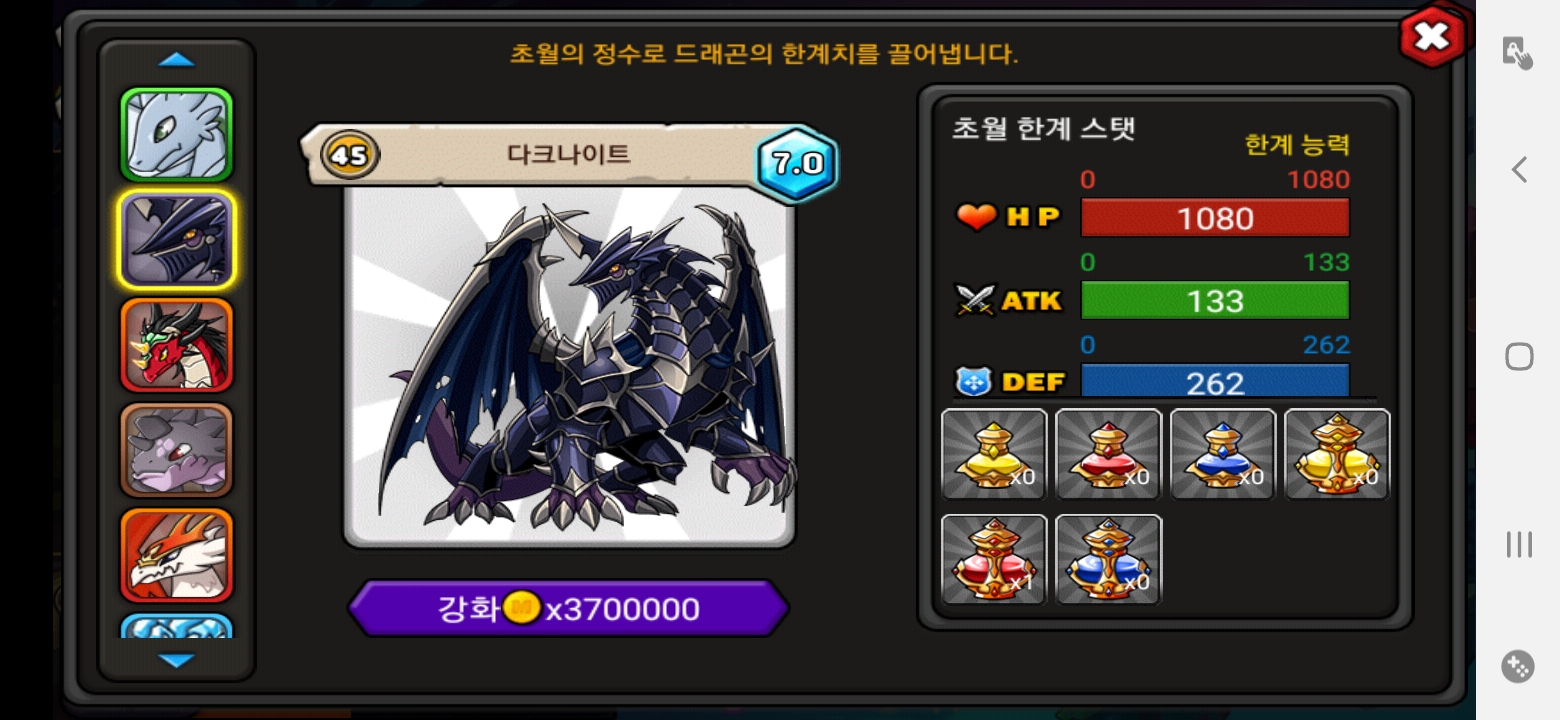
Task: Select the large golden essence potion
Action: (x=1337, y=454)
